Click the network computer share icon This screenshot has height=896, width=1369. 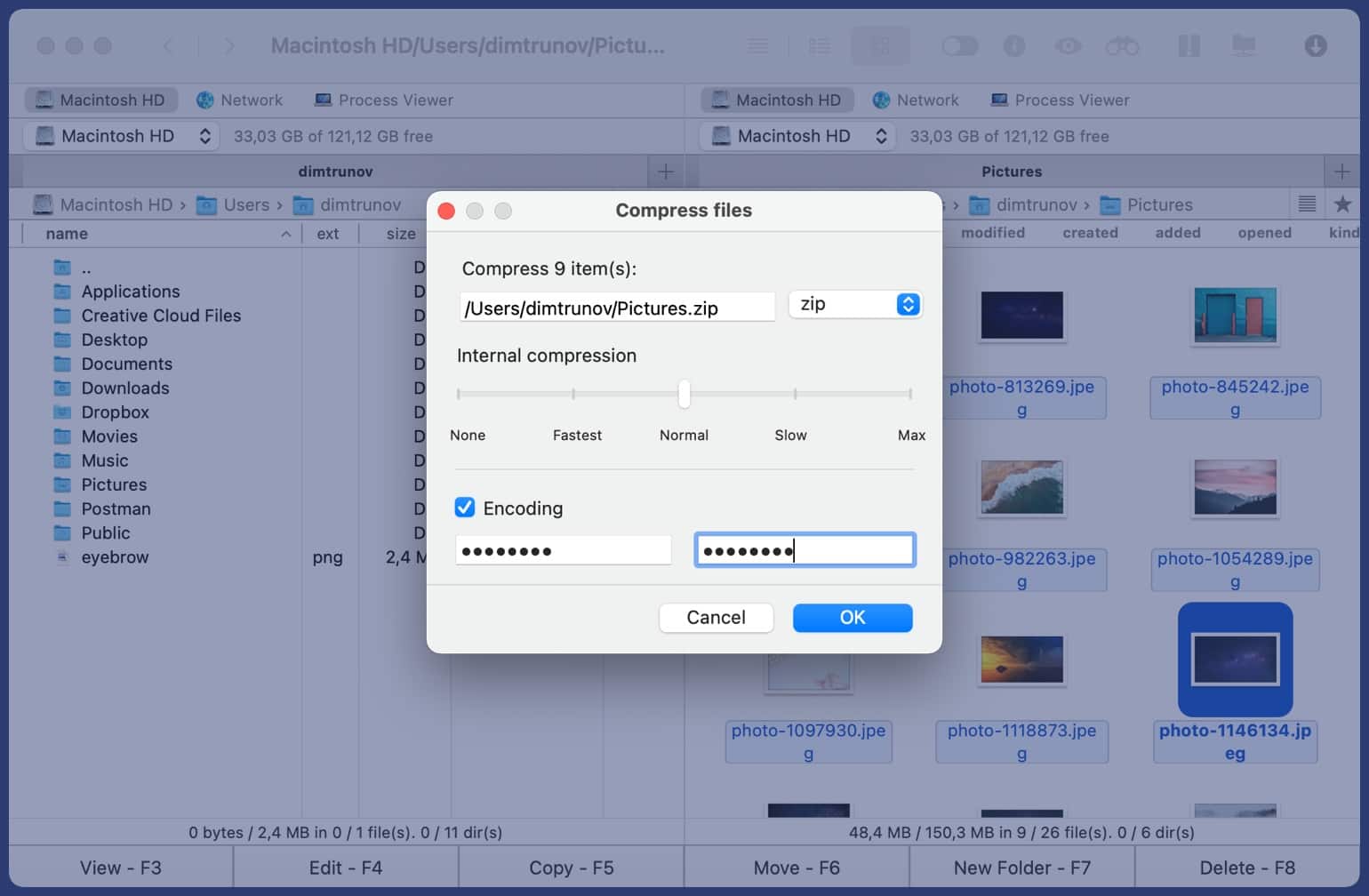[x=1243, y=46]
